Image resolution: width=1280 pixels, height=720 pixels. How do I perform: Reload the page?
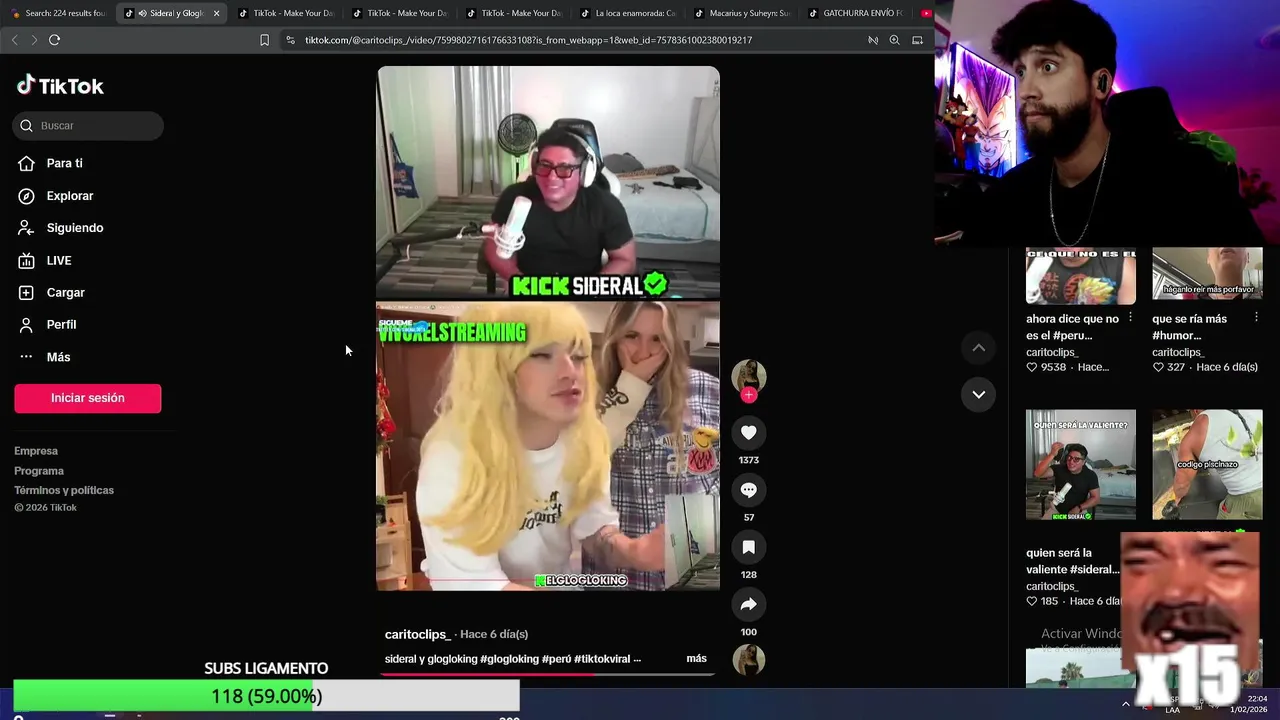pyautogui.click(x=54, y=40)
